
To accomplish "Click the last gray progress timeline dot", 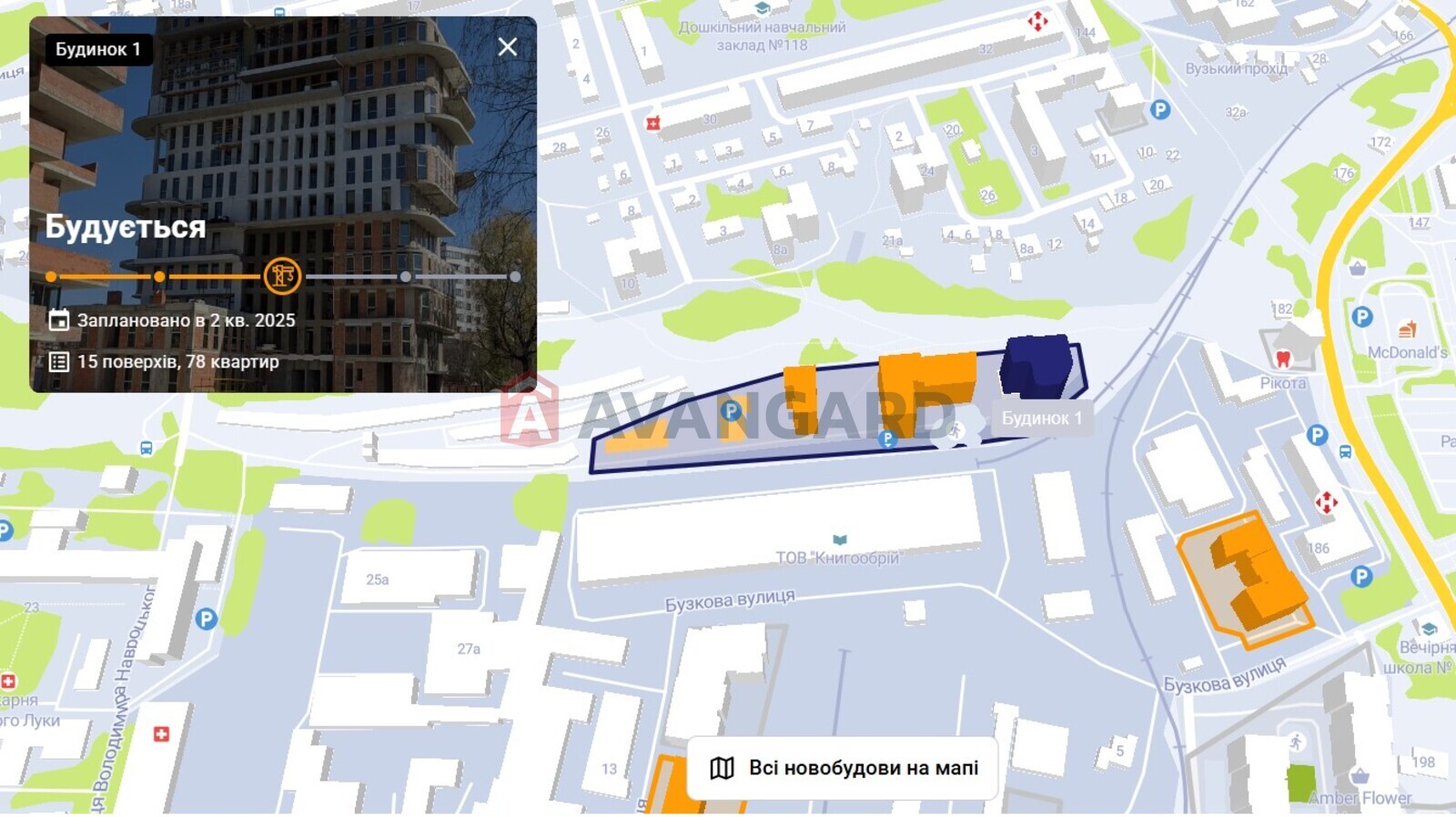I will tap(515, 277).
